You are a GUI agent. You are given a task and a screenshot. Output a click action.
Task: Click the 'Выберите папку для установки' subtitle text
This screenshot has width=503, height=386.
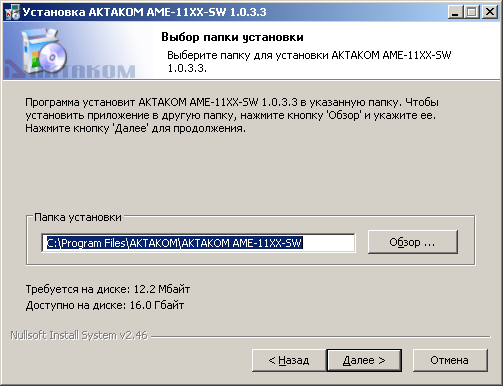[309, 61]
